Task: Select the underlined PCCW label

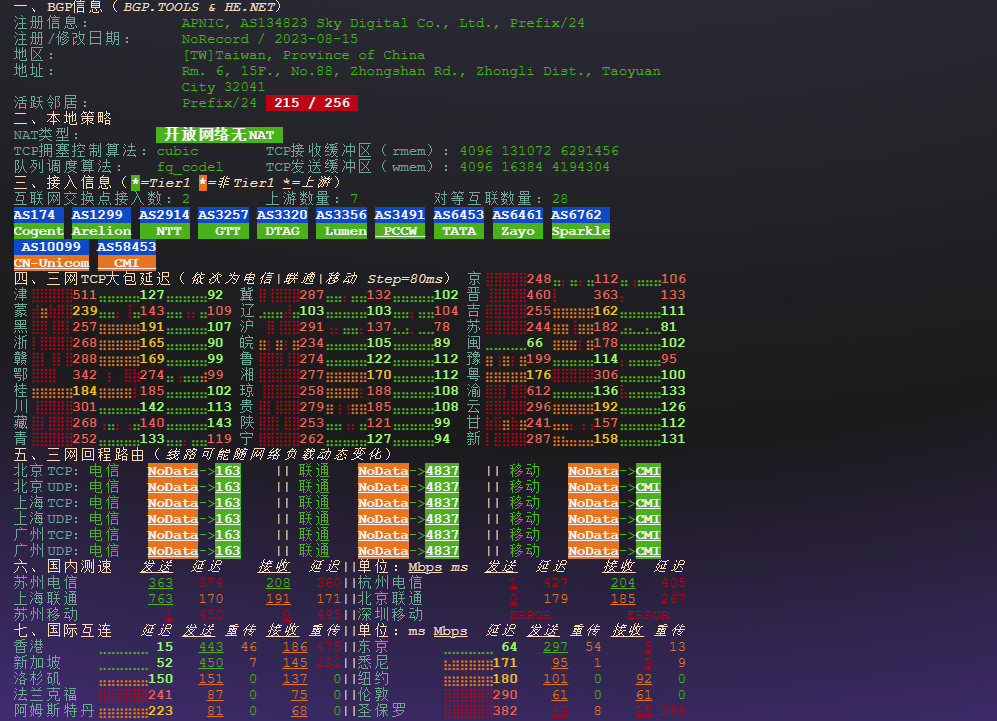Action: click(400, 231)
